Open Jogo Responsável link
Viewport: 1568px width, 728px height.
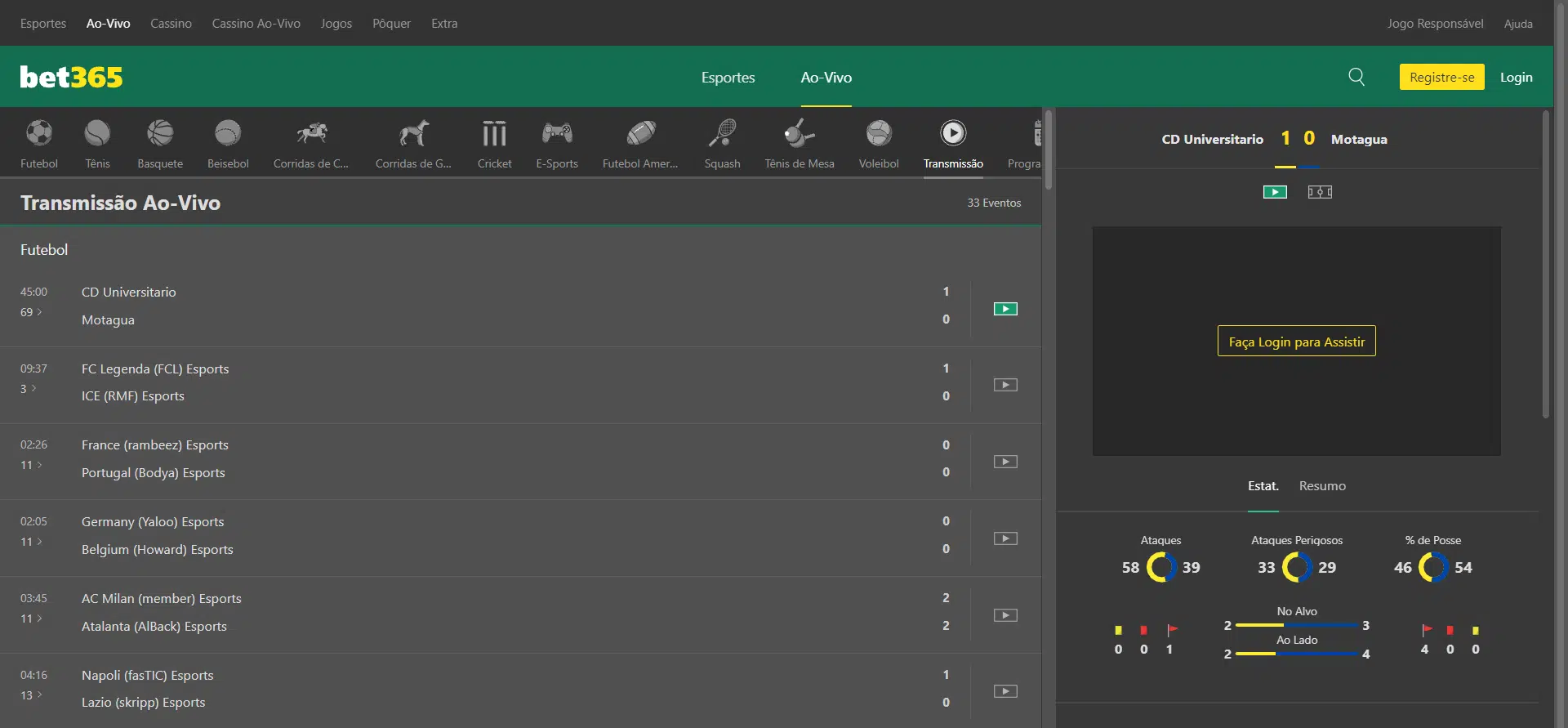pos(1435,24)
